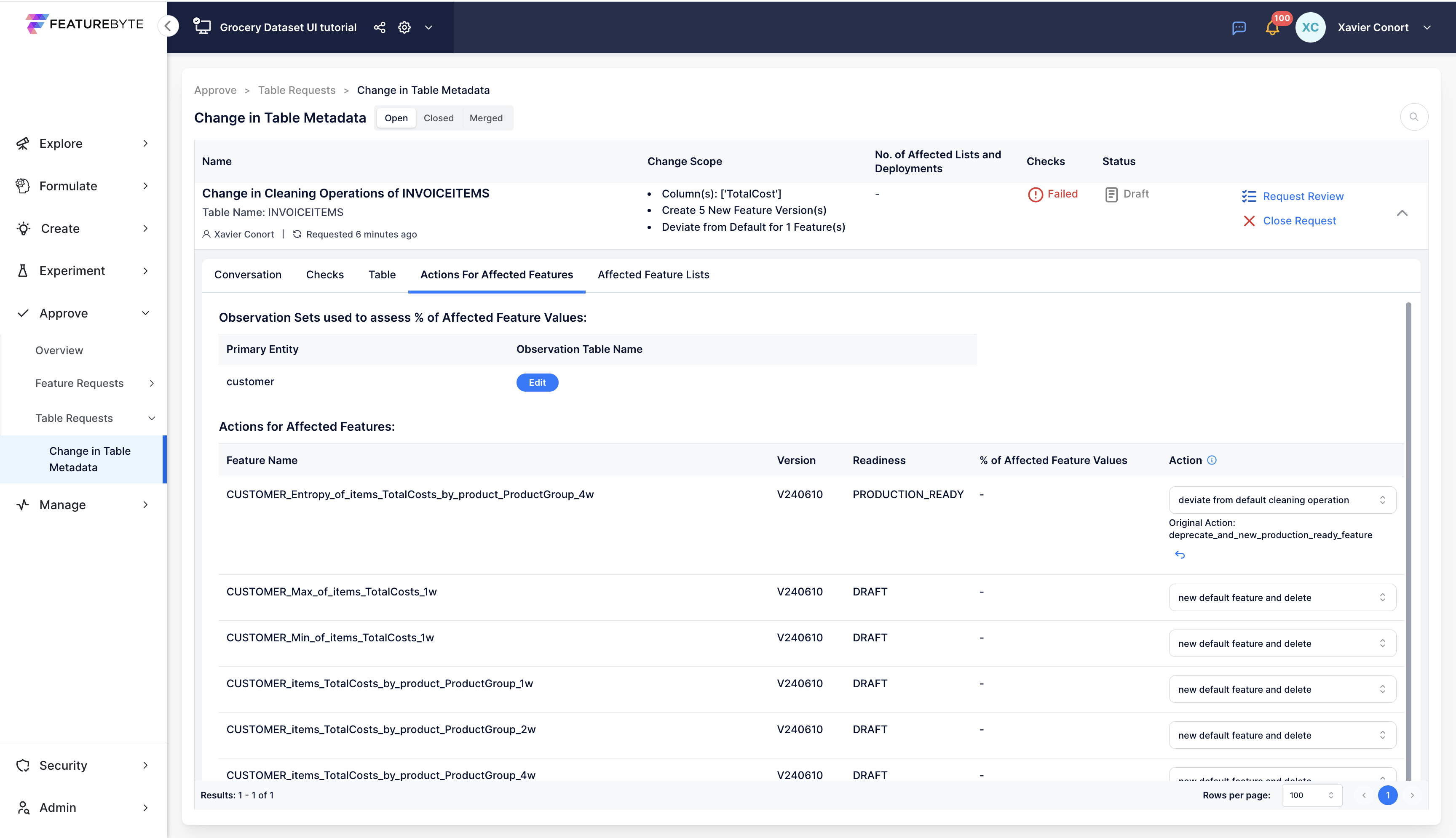Image resolution: width=1456 pixels, height=838 pixels.
Task: Click the Create lightbulb icon
Action: tap(23, 229)
